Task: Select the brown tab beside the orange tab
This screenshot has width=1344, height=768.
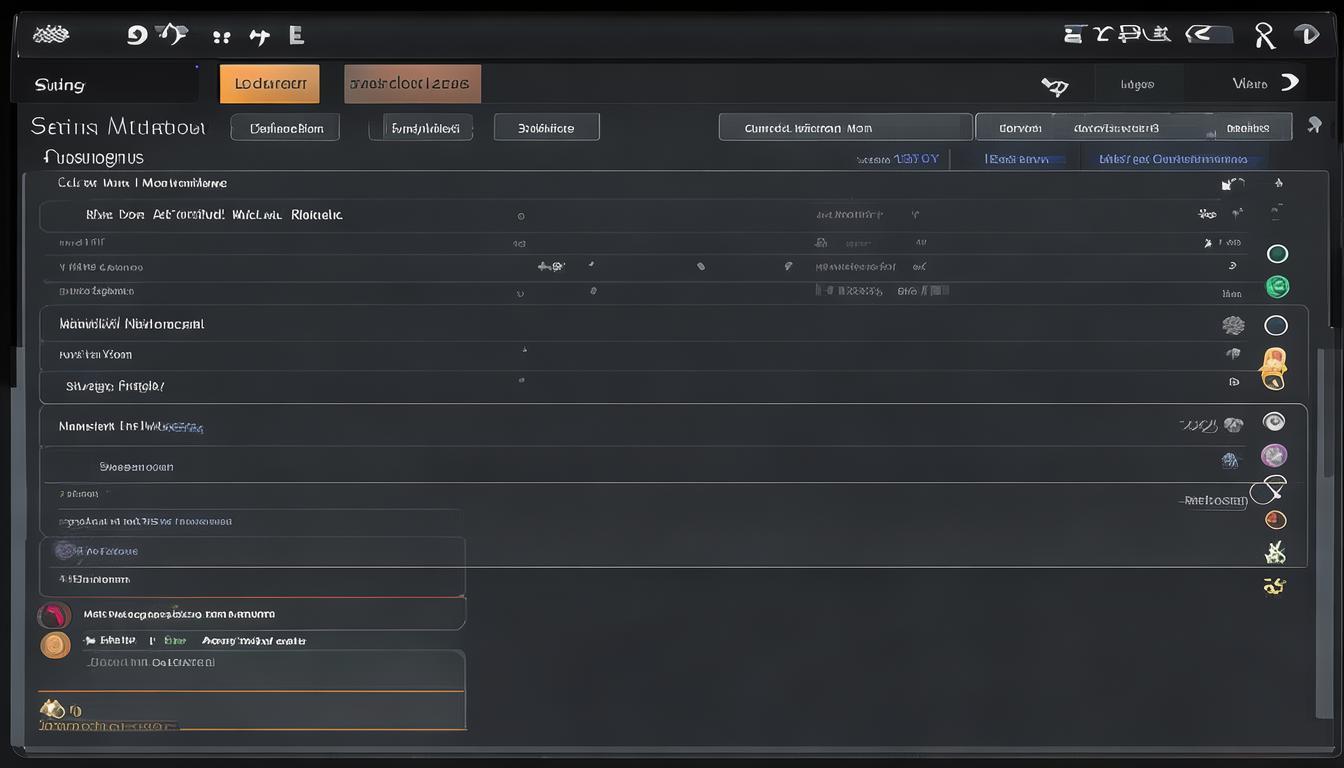Action: pos(412,84)
